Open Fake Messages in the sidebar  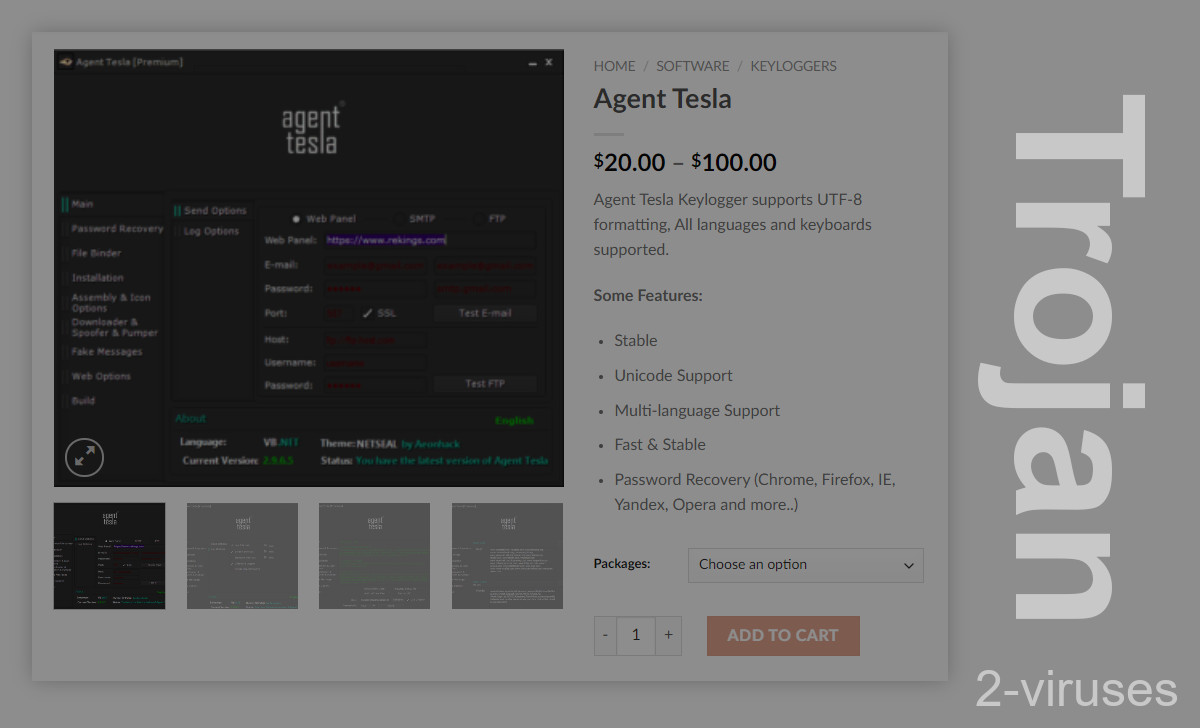(x=106, y=352)
